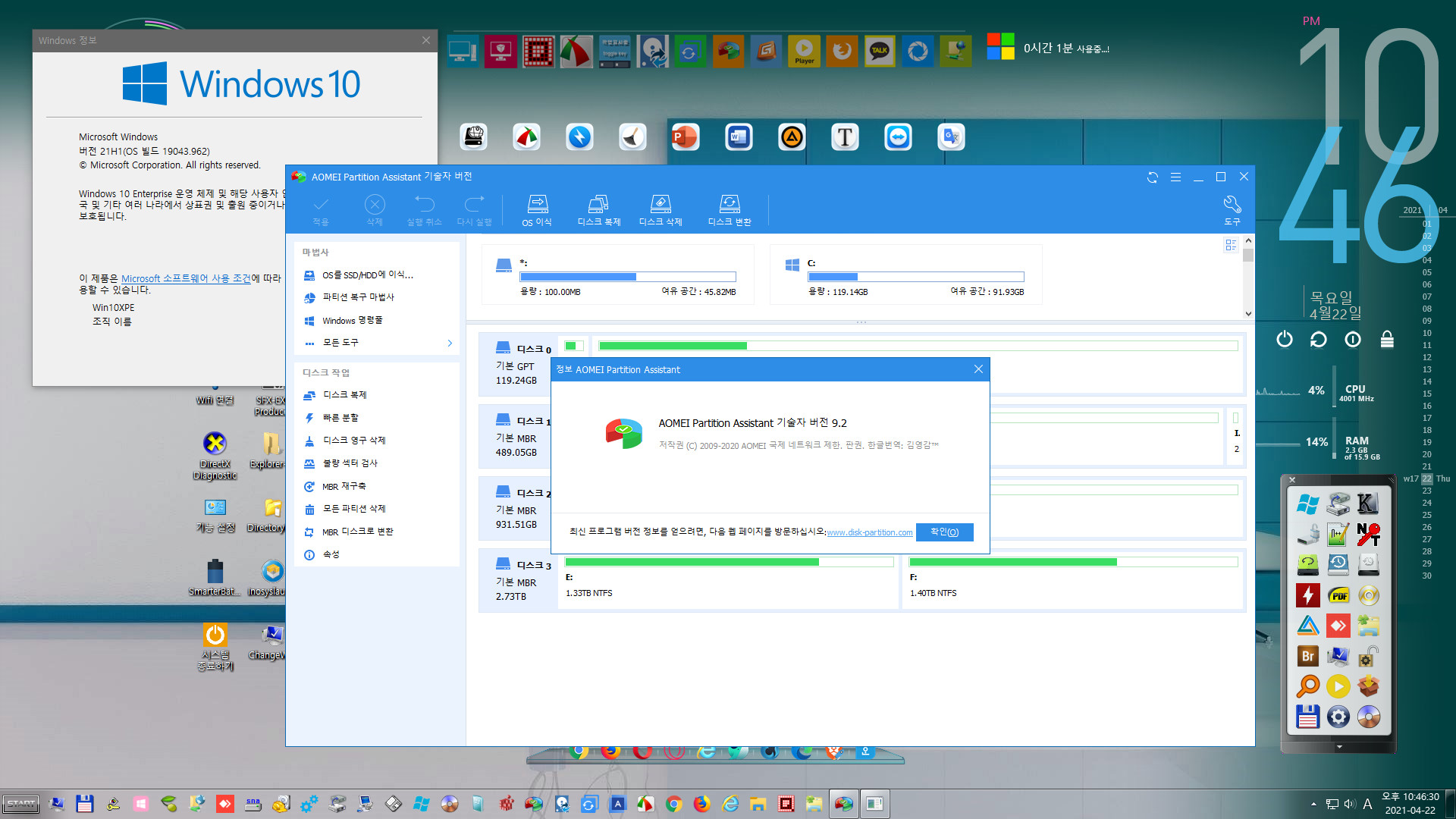
Task: Click the partition list scrollbar down arrow
Action: coord(1248,314)
